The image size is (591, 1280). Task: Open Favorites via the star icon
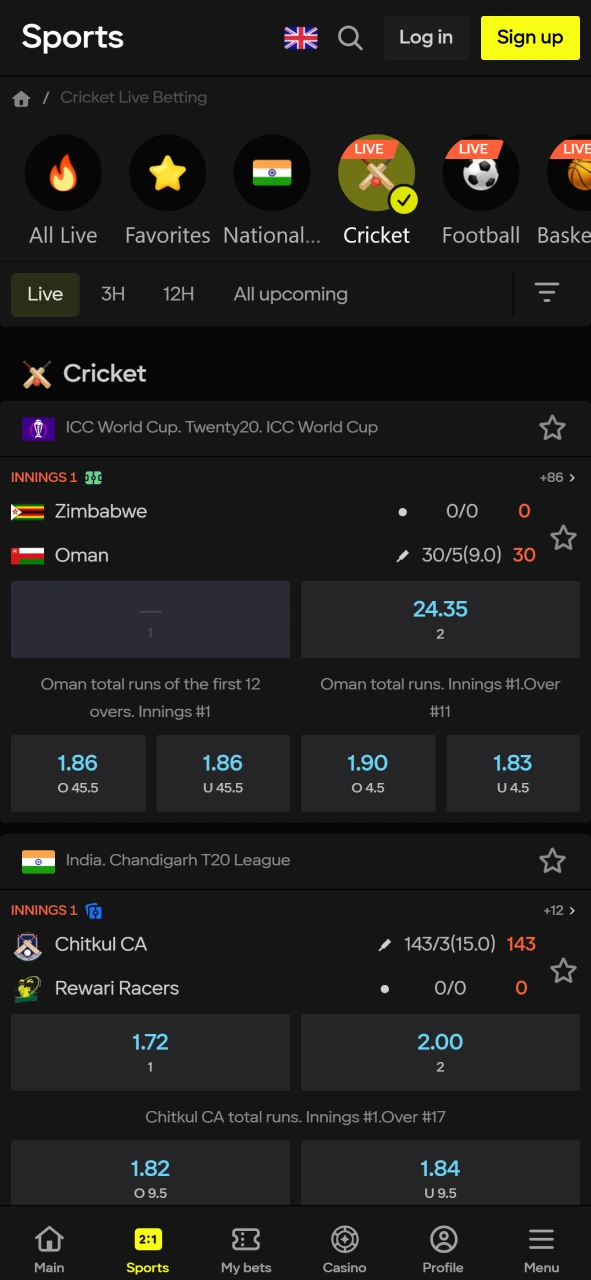click(x=167, y=172)
